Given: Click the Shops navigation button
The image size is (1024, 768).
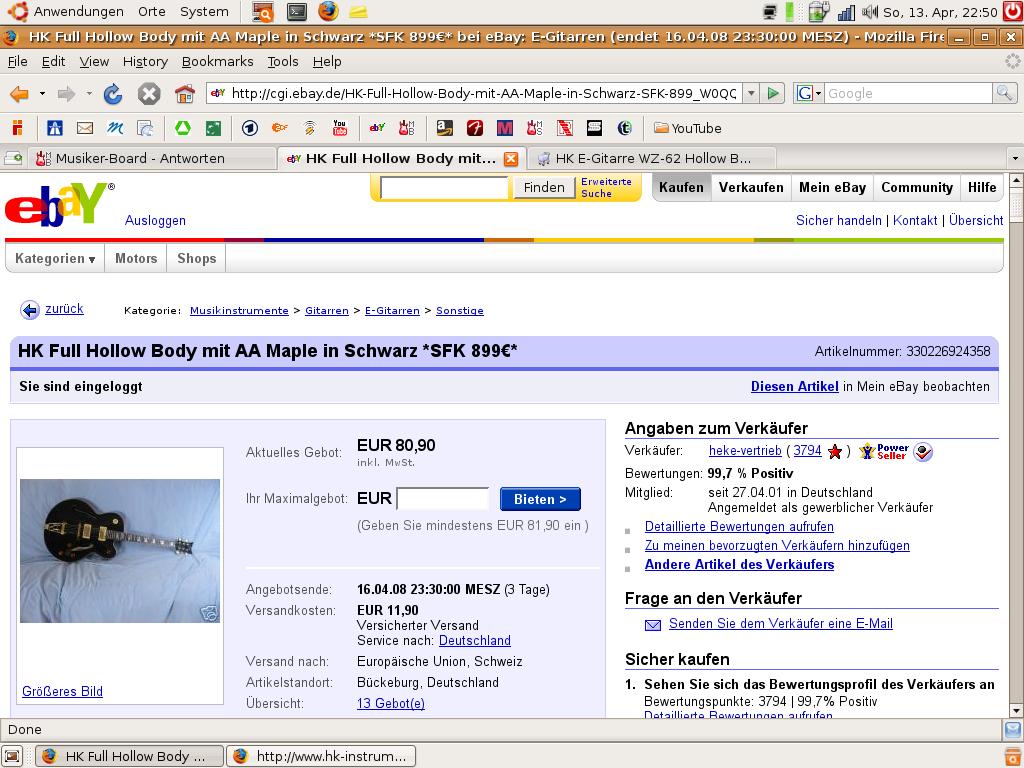Looking at the screenshot, I should coord(197,259).
